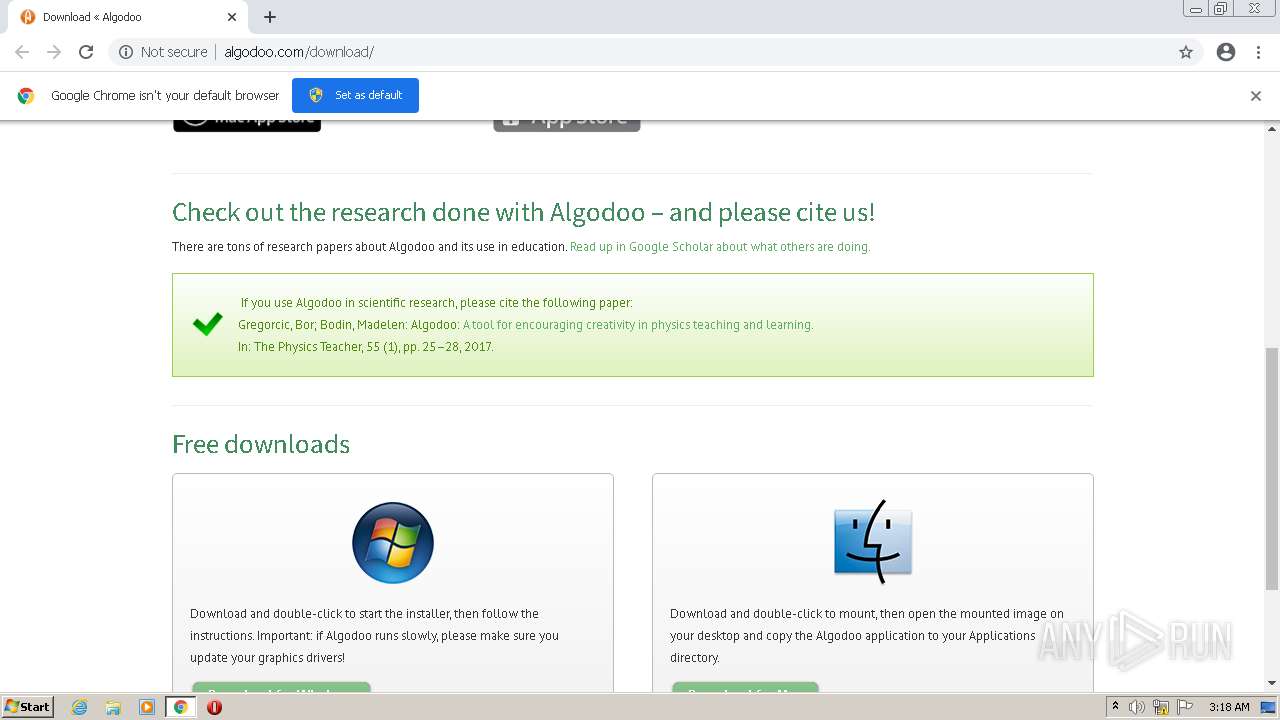The height and width of the screenshot is (720, 1280).
Task: Click the Download for Windows button
Action: coord(281,688)
